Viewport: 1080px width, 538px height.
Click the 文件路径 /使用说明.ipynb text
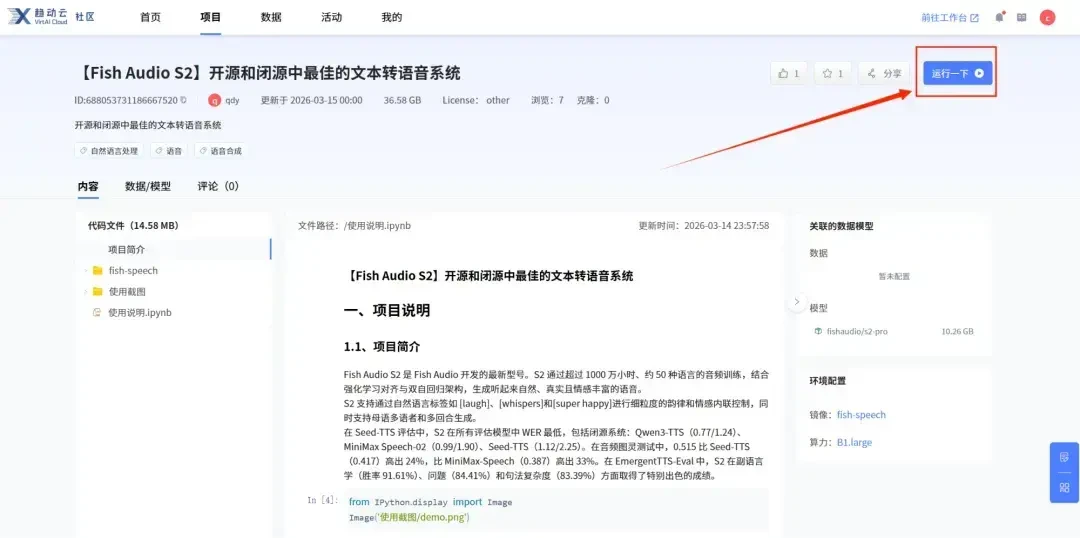click(x=355, y=225)
